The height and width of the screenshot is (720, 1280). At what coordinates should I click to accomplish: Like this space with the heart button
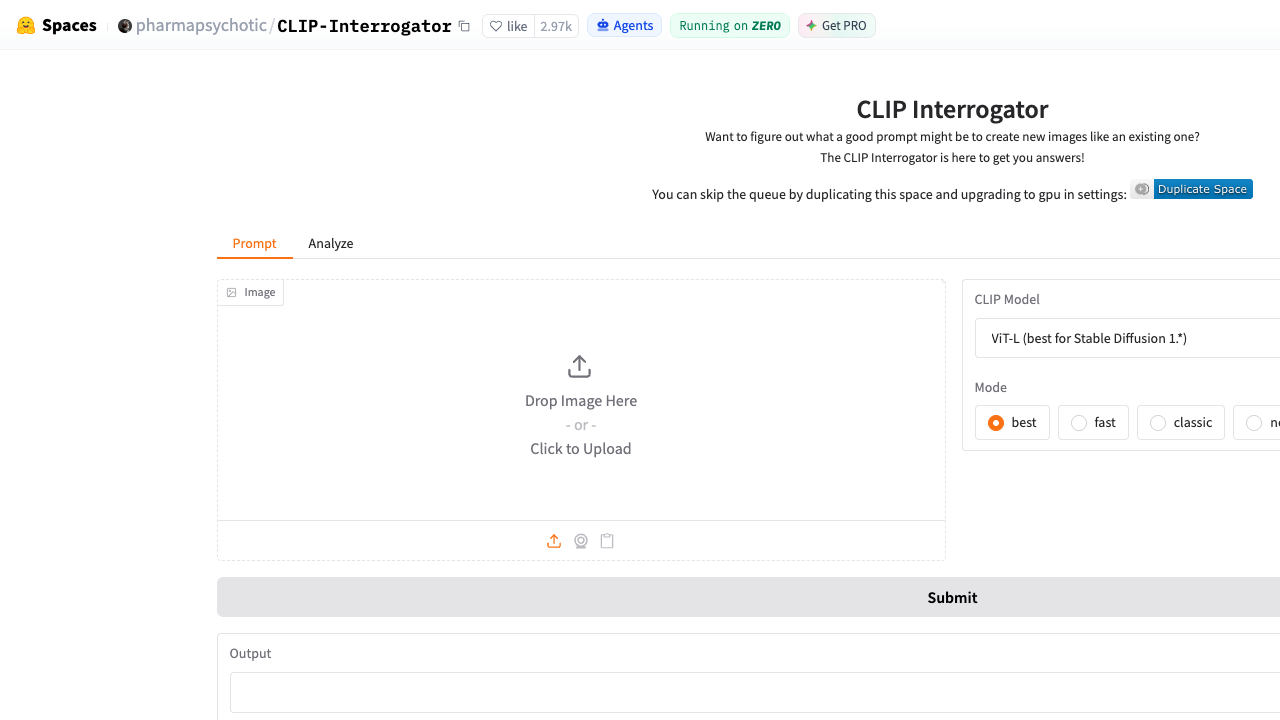[x=508, y=26]
